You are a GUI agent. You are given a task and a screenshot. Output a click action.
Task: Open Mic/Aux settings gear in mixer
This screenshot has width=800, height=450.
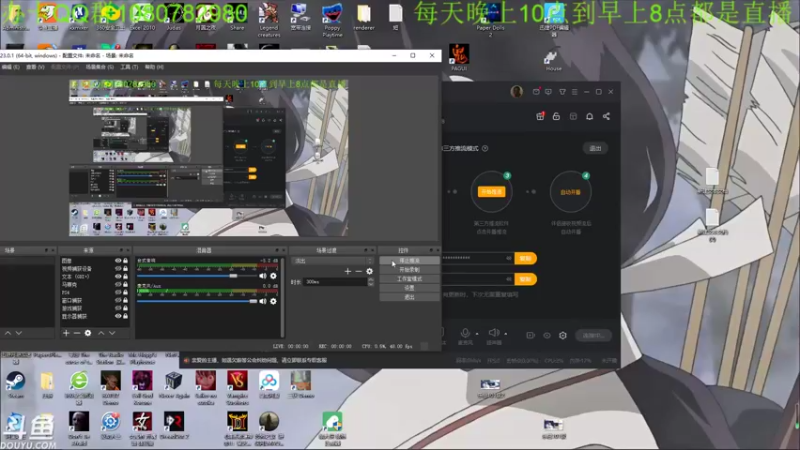pos(273,302)
